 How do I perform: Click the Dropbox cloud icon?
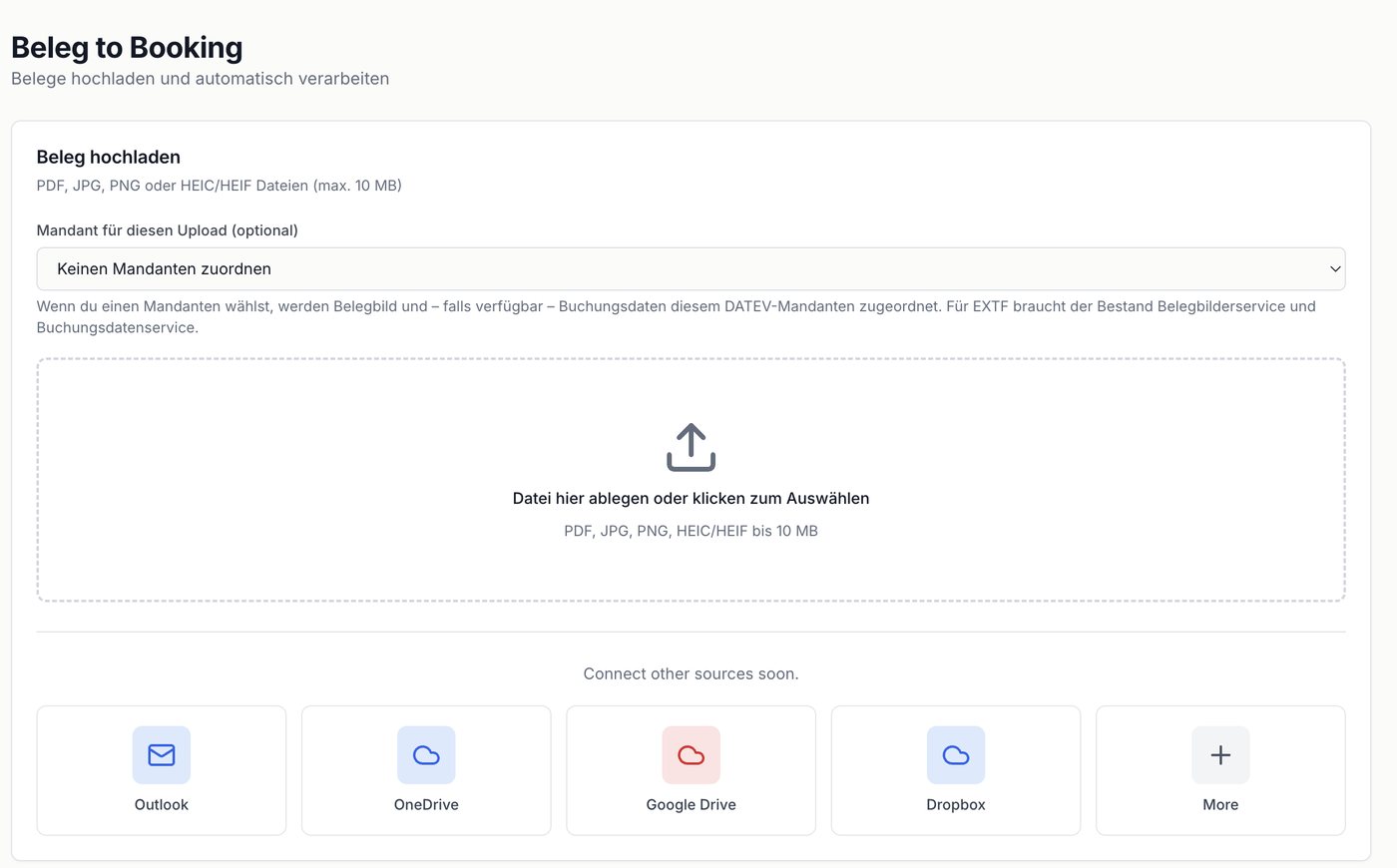click(x=956, y=755)
